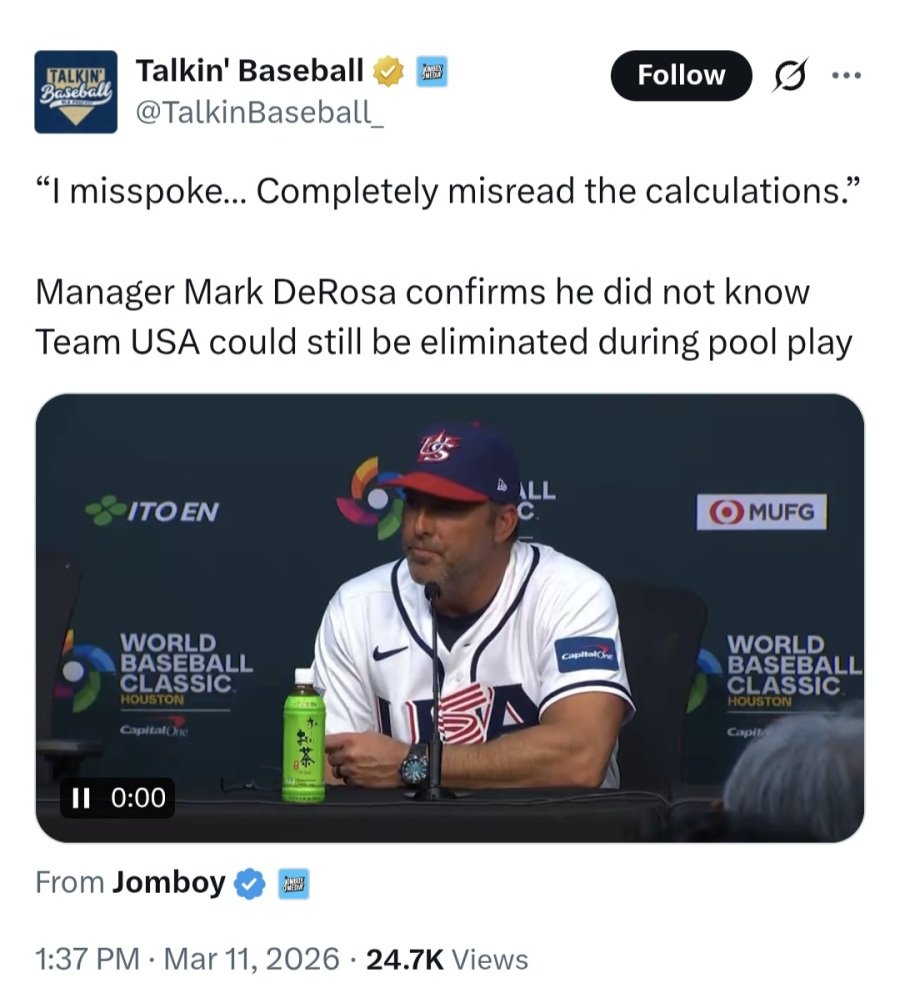Viewport: 900px width, 1008px height.
Task: Click the 0:00 video time indicator
Action: tap(139, 798)
